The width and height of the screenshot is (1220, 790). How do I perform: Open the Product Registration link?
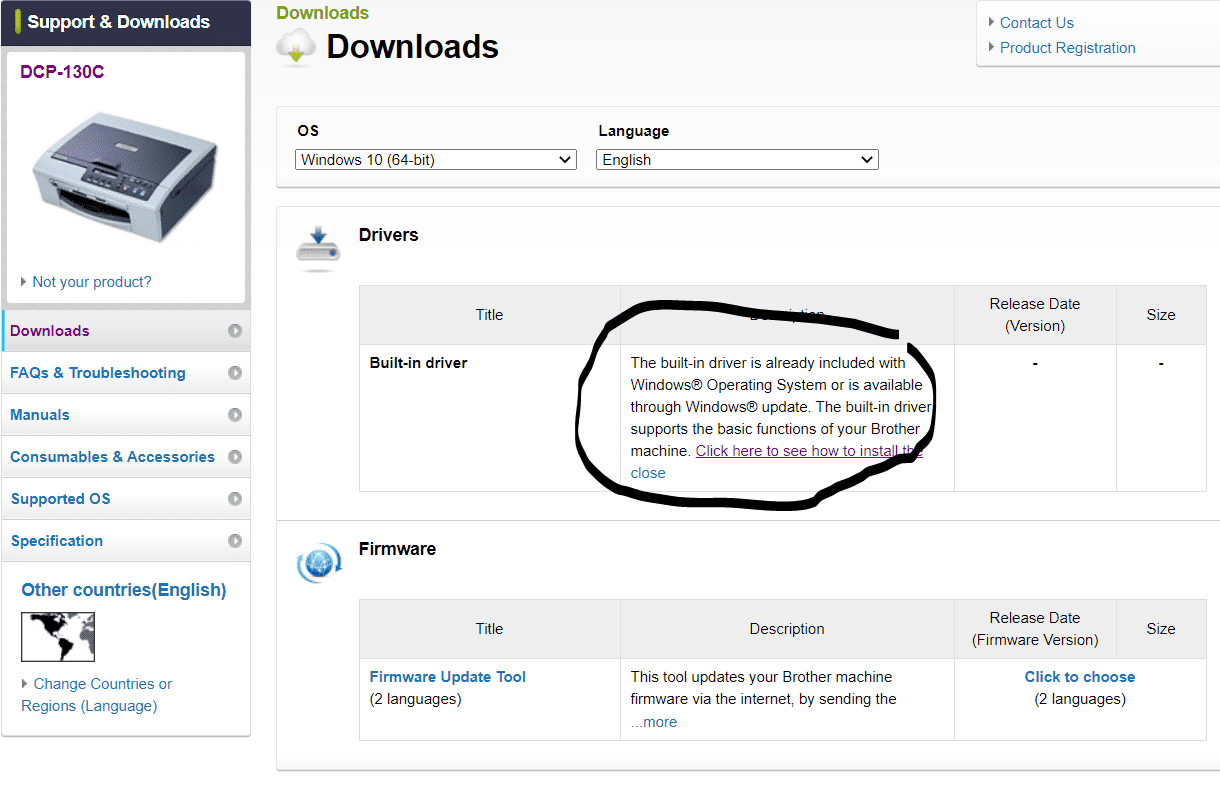[1068, 48]
